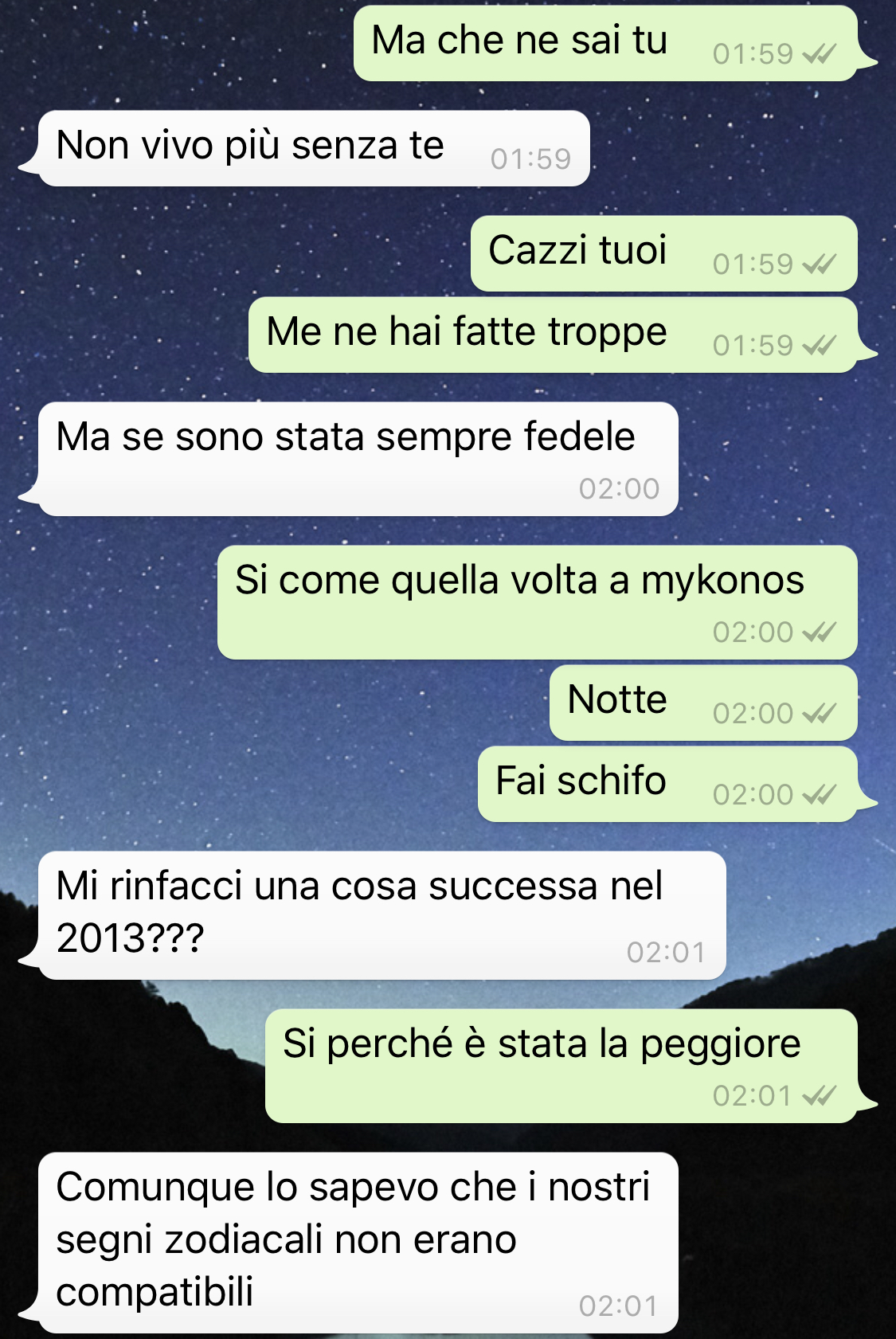This screenshot has width=896, height=1339.
Task: Tap the 'Cazzi tuoi' message text
Action: [577, 250]
